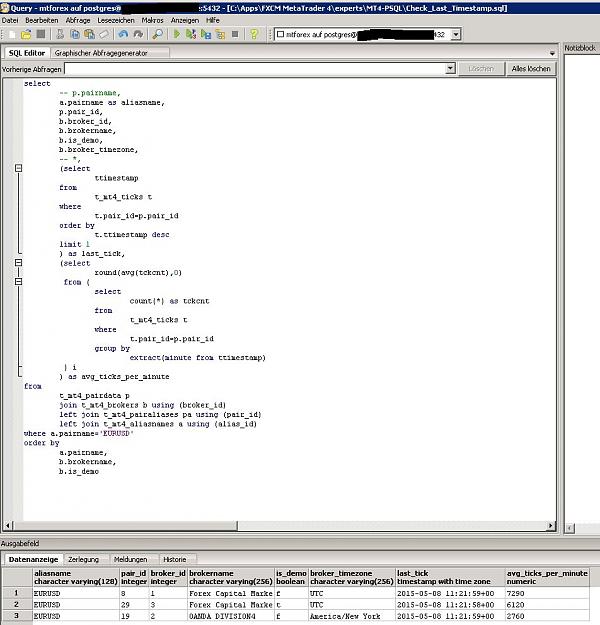Click into the Vorherige Abfragen field
This screenshot has width=600, height=625.
pos(255,69)
